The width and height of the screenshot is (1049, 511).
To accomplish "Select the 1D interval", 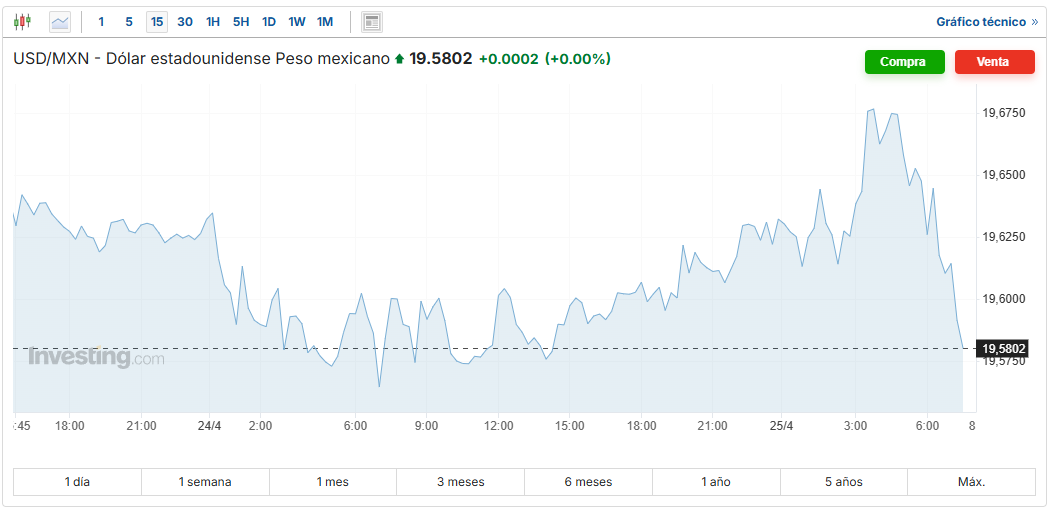I will tap(269, 22).
